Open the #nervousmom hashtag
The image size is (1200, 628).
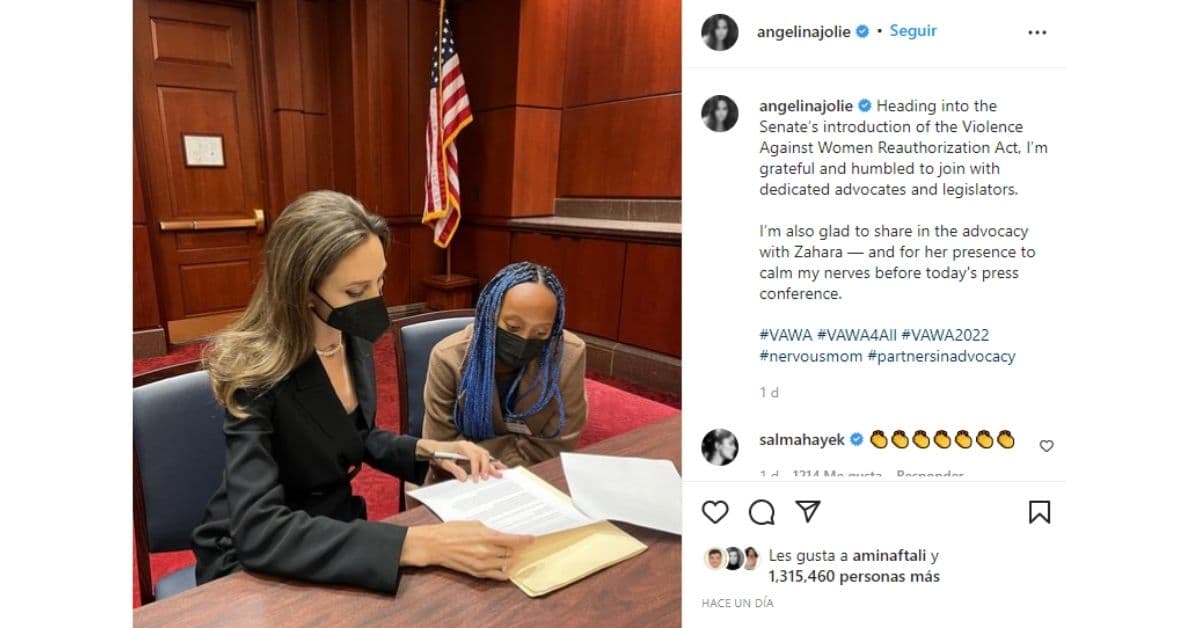[x=810, y=356]
